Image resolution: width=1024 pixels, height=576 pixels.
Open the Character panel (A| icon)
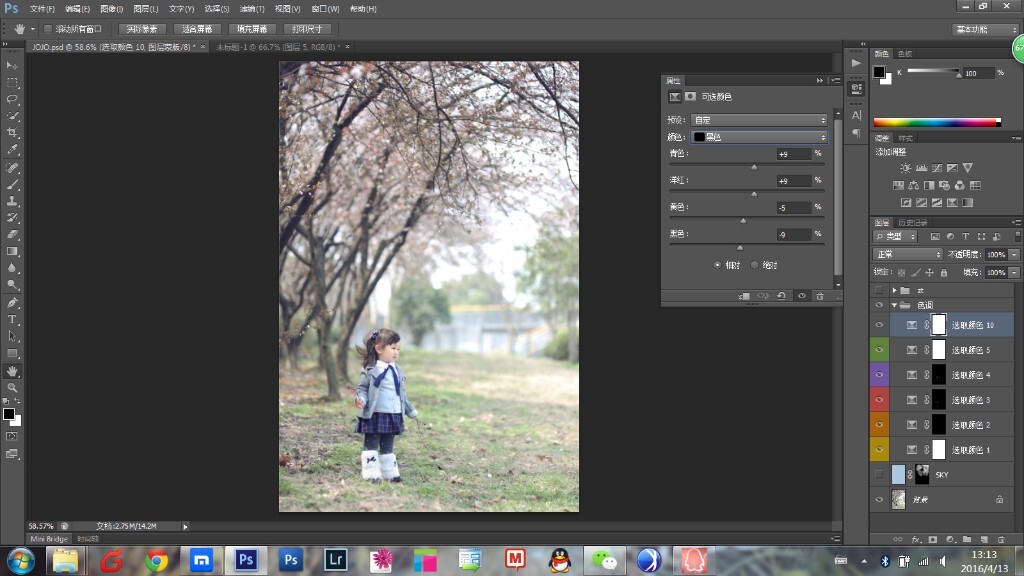(856, 116)
